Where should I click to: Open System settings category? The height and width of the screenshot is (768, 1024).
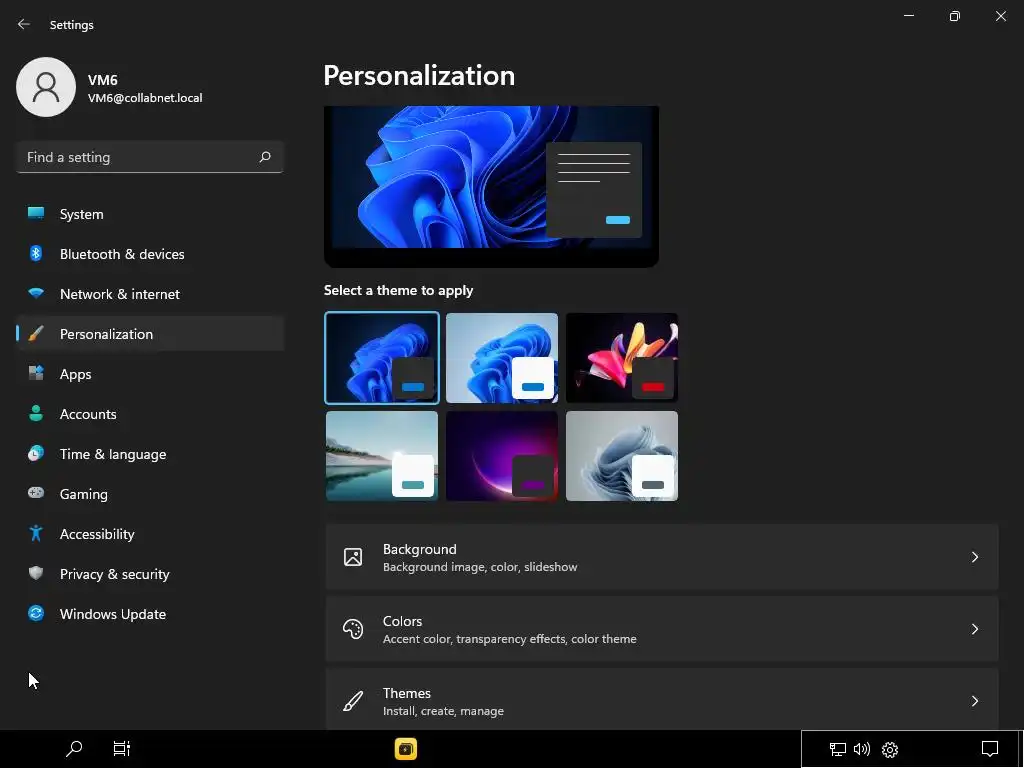pyautogui.click(x=150, y=214)
